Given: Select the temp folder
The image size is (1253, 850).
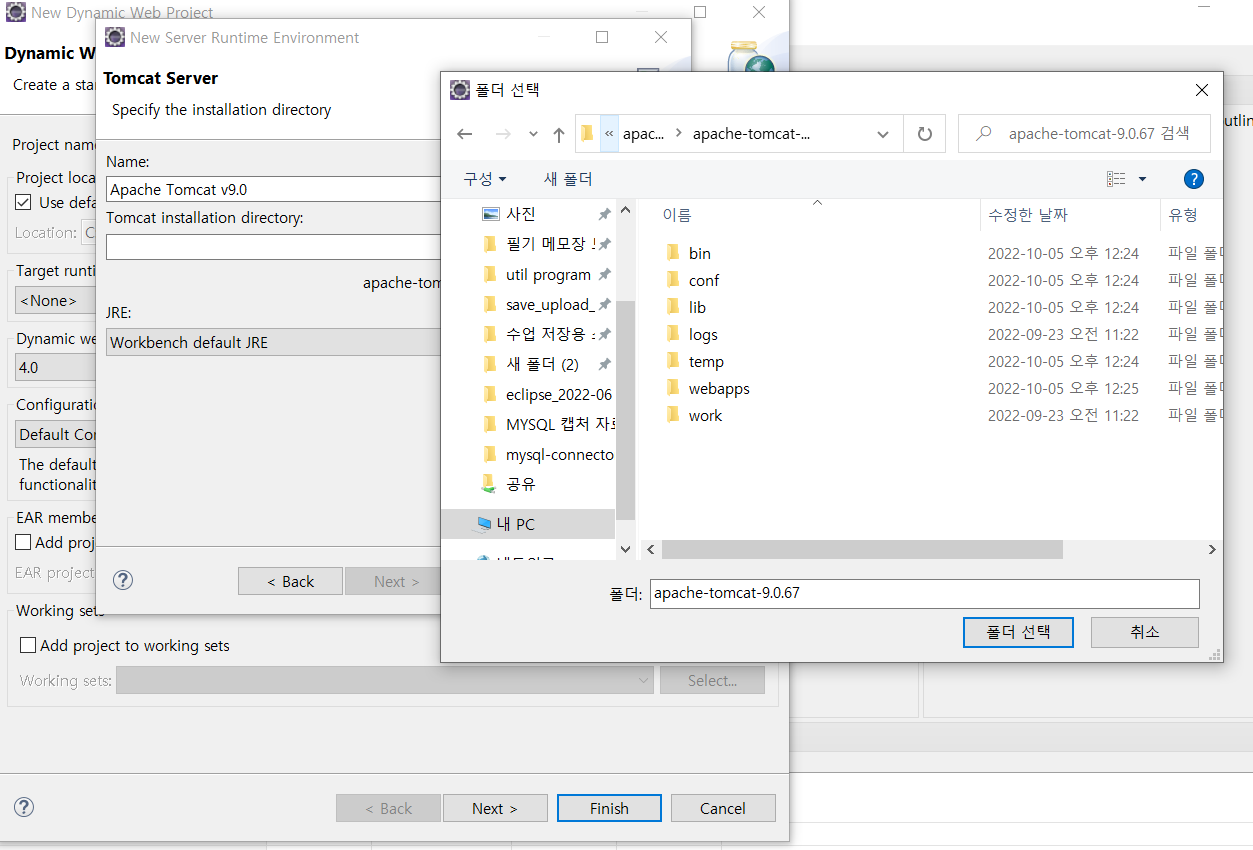Looking at the screenshot, I should click(706, 361).
